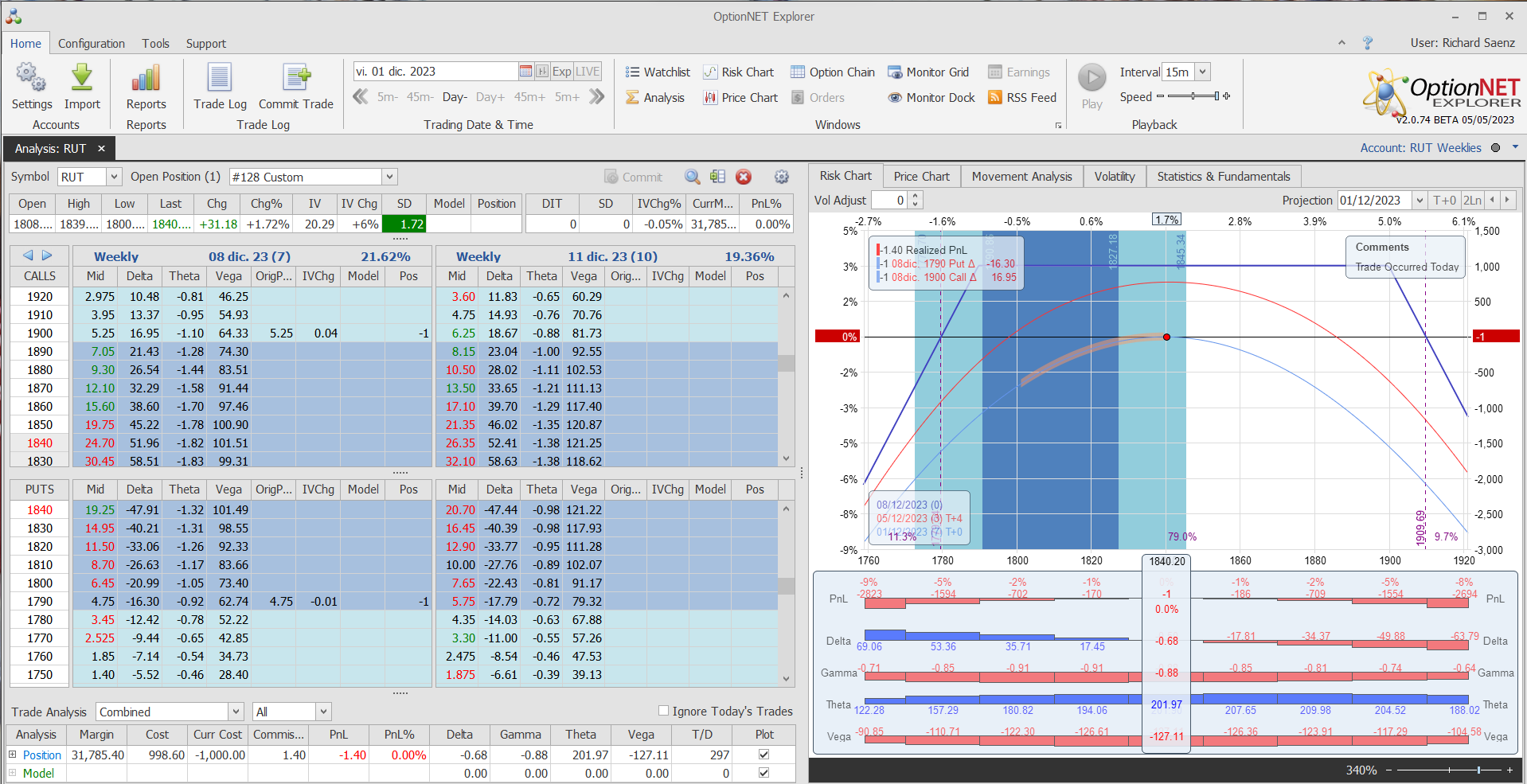Switch to the Movement Analysis tab
Viewport: 1527px width, 784px height.
pyautogui.click(x=1021, y=177)
